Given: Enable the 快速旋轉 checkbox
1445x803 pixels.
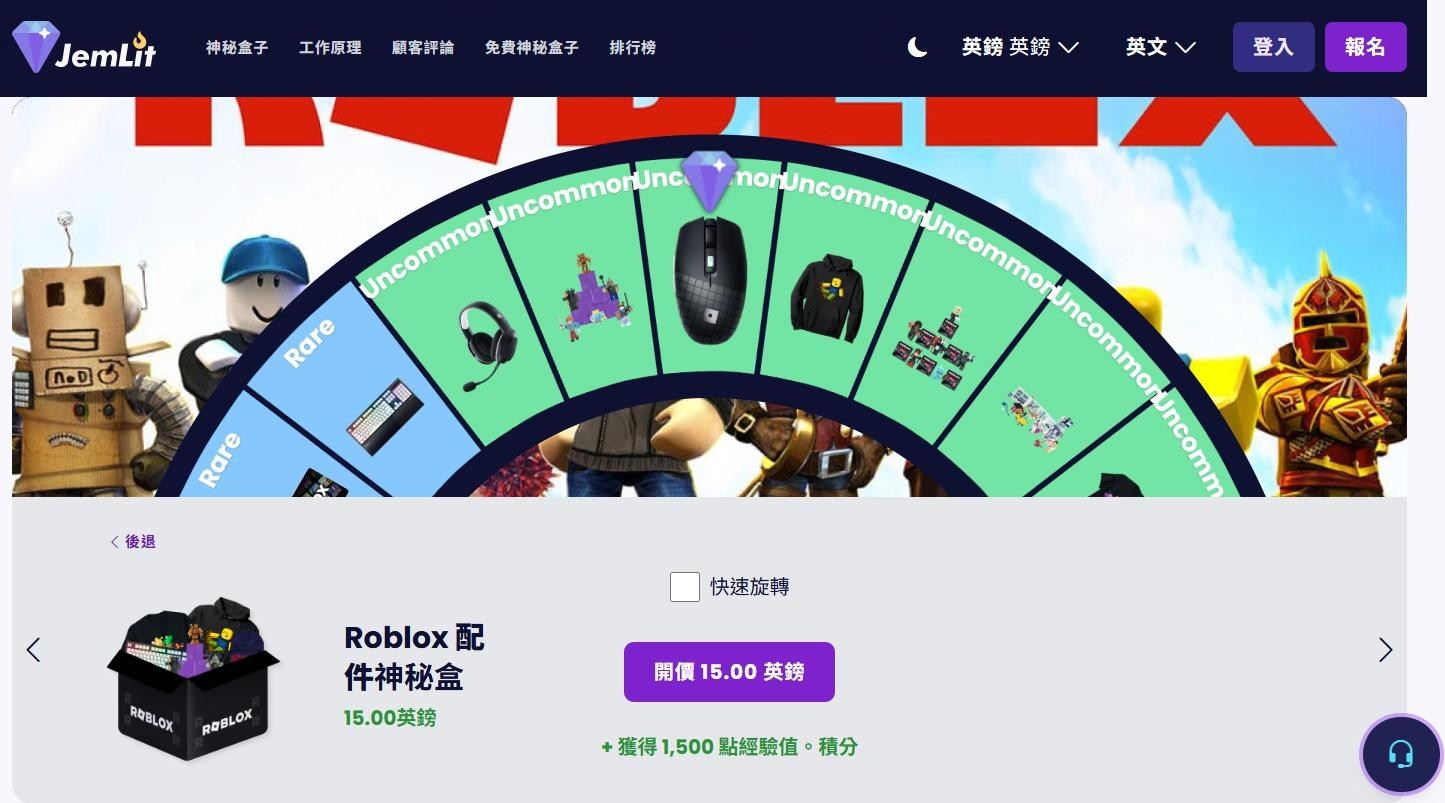Looking at the screenshot, I should point(685,587).
